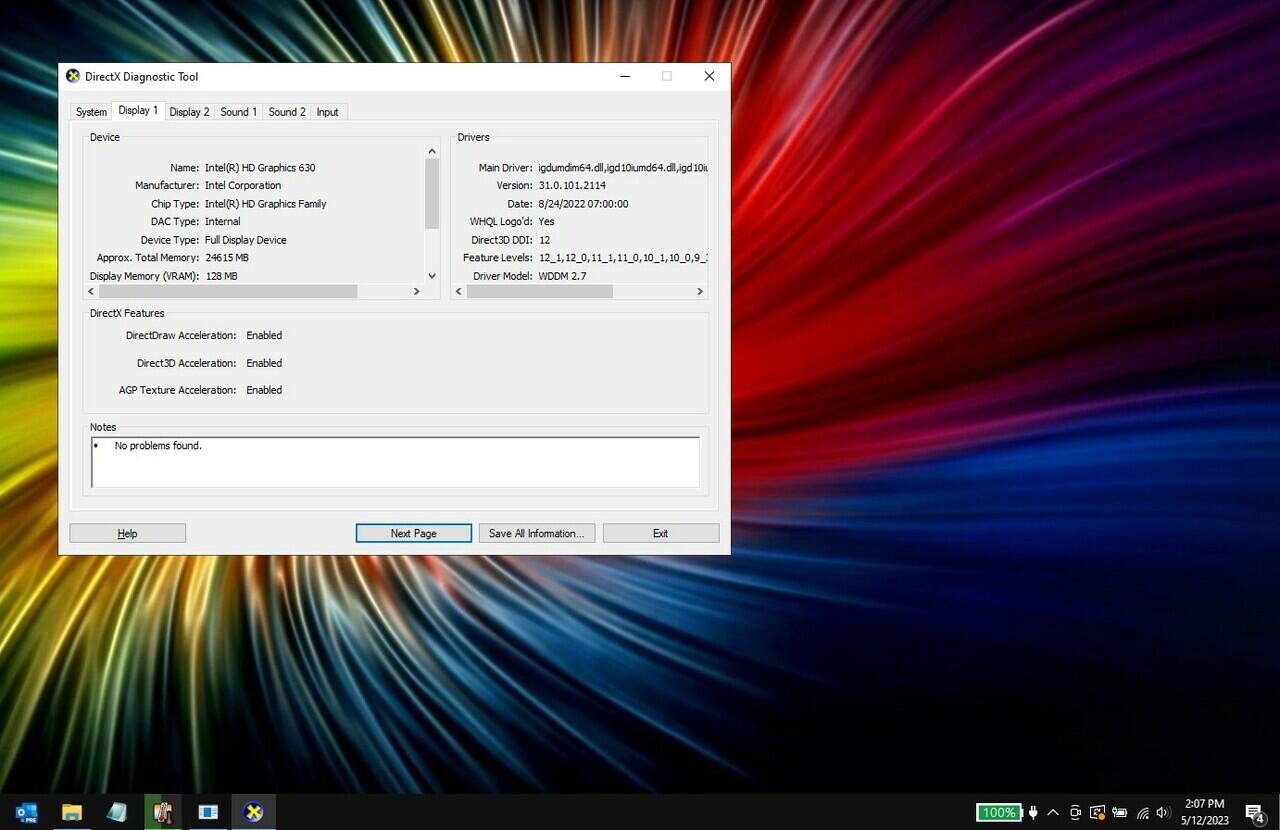
Task: Click Device panel scroll right arrow
Action: coord(417,291)
